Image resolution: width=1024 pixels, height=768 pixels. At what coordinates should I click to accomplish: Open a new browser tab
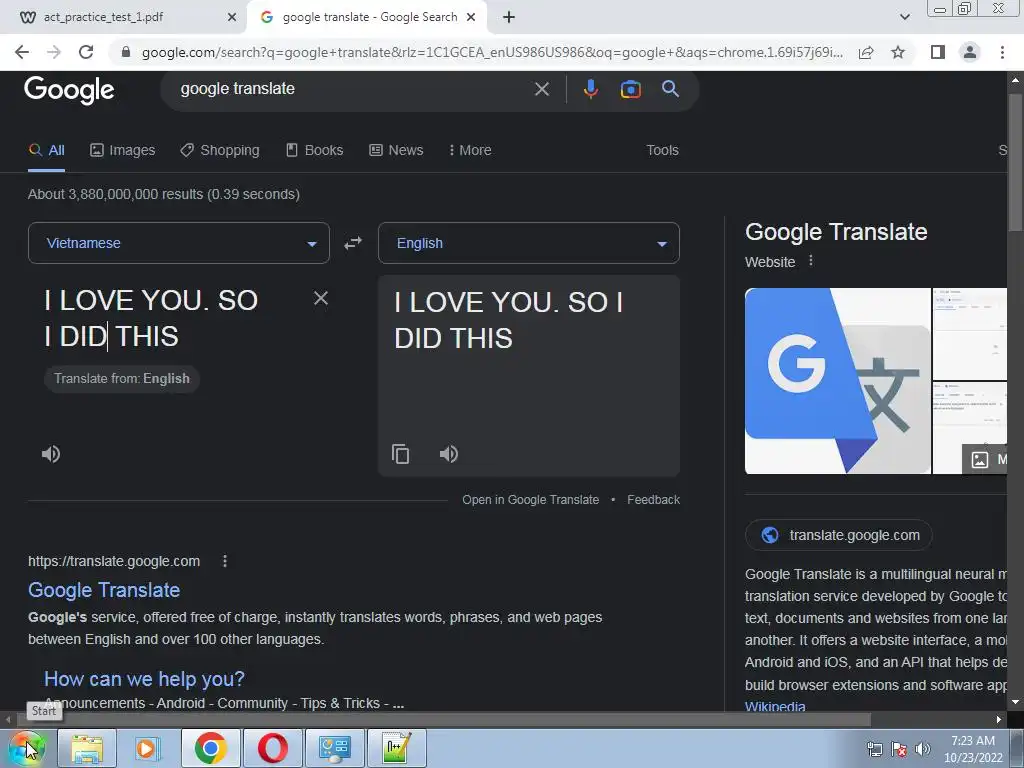[509, 17]
